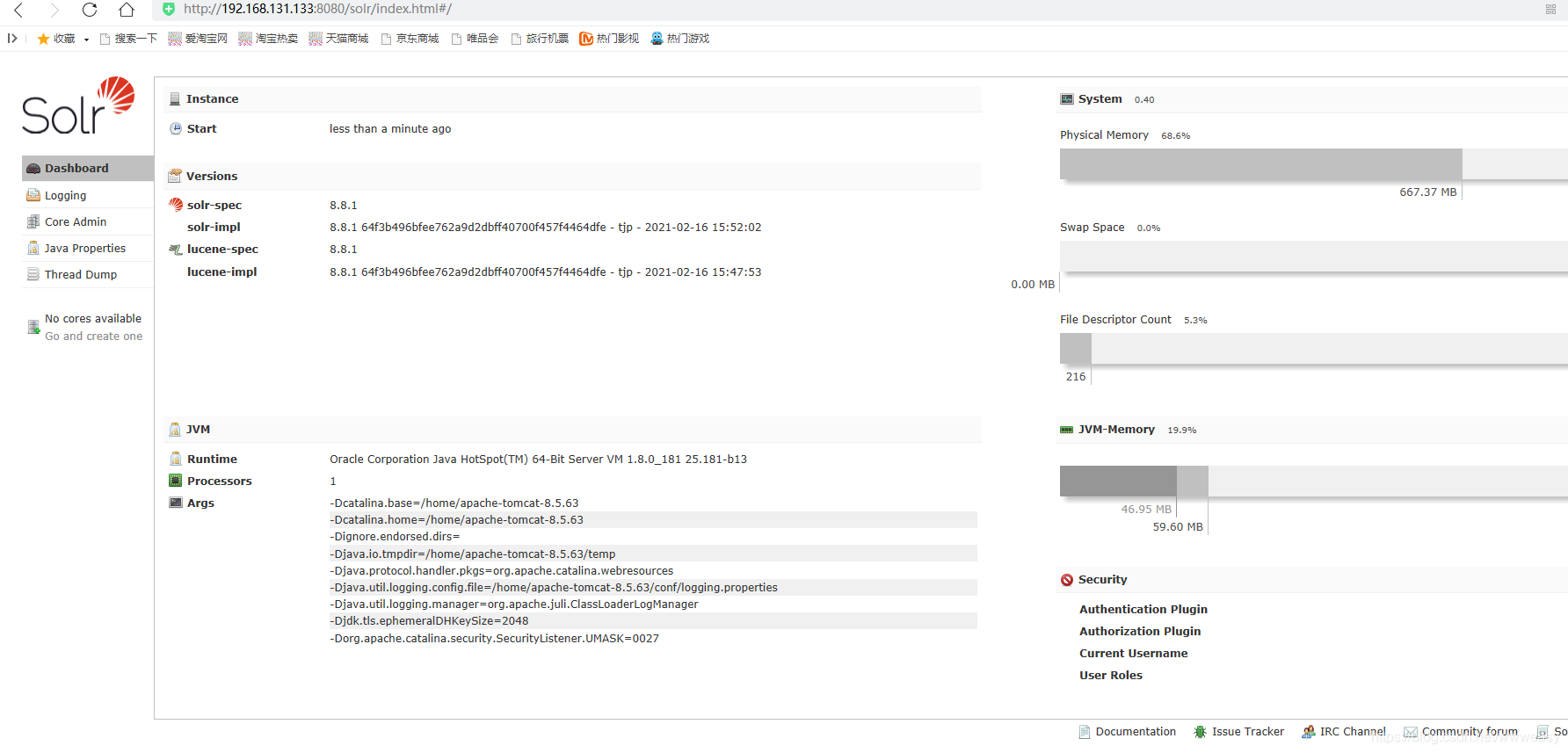This screenshot has height=753, width=1568.
Task: Open the 旅行机票 bookmark
Action: (540, 39)
